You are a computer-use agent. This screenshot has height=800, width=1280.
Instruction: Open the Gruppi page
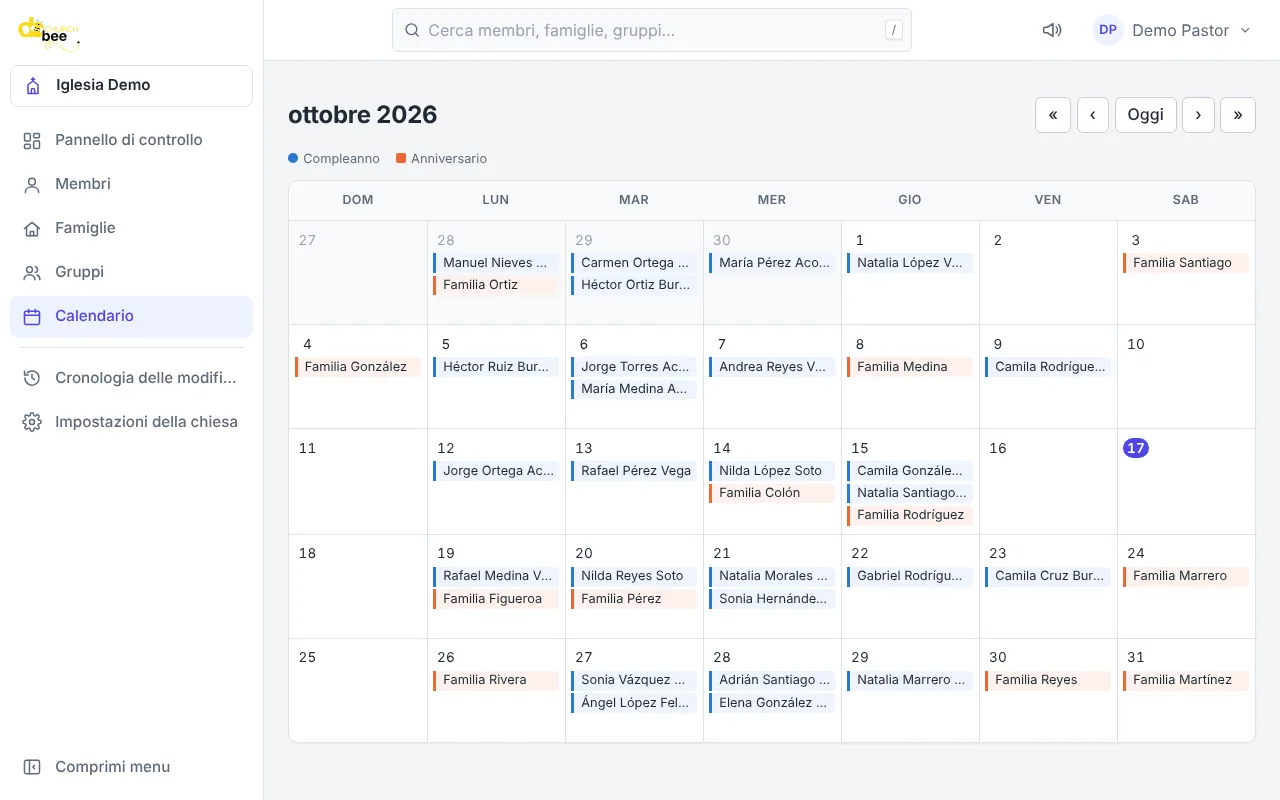click(x=131, y=272)
